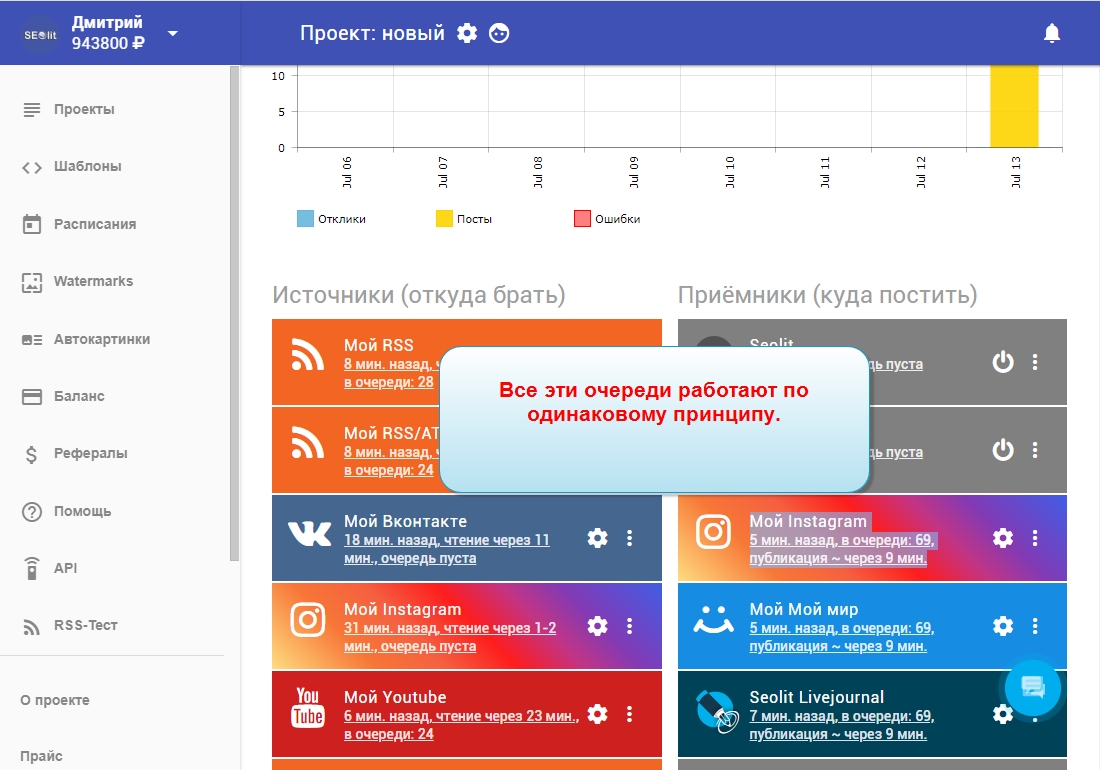Open the live chat bubble
The width and height of the screenshot is (1100, 770).
tap(1032, 688)
